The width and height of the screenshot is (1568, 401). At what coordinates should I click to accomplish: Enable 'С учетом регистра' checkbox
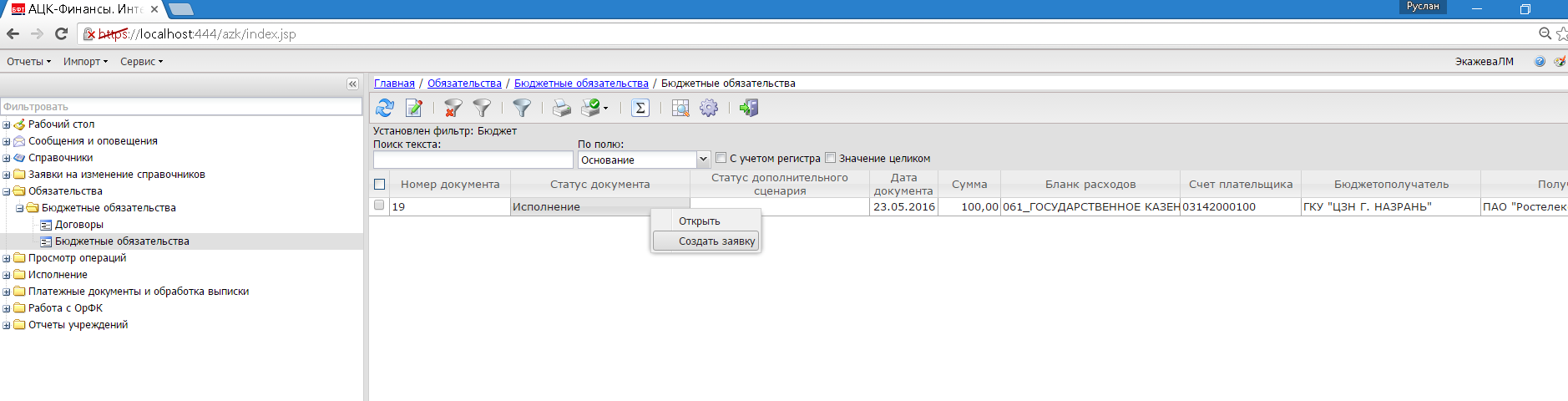tap(721, 158)
